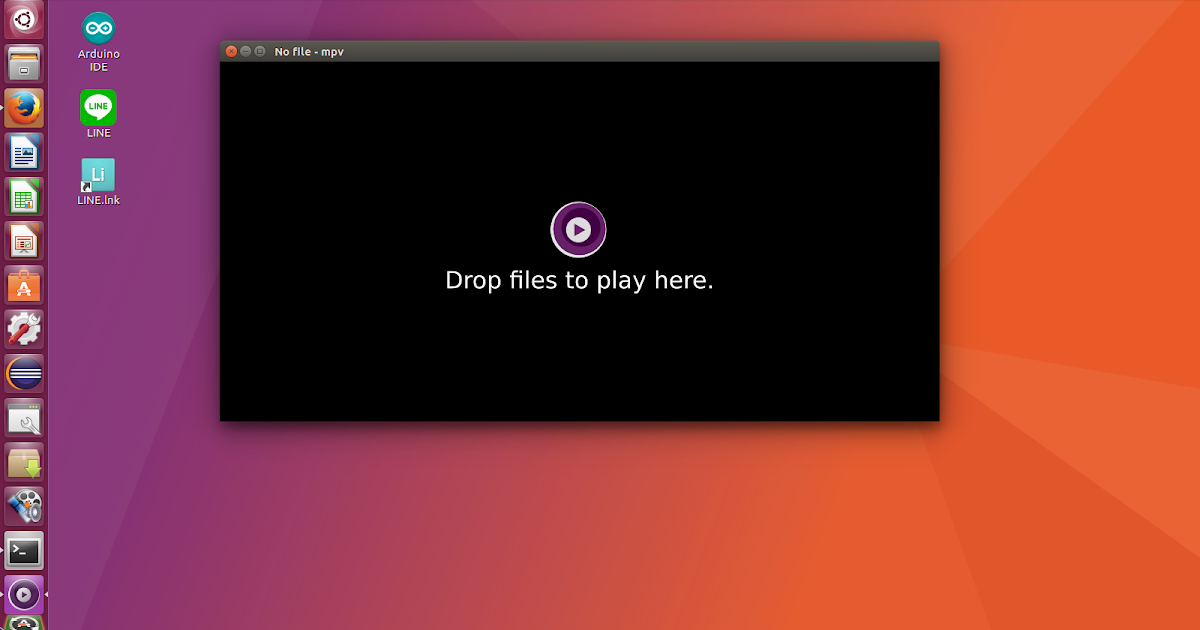Launch Firefox web browser
Image resolution: width=1200 pixels, height=630 pixels.
24,108
